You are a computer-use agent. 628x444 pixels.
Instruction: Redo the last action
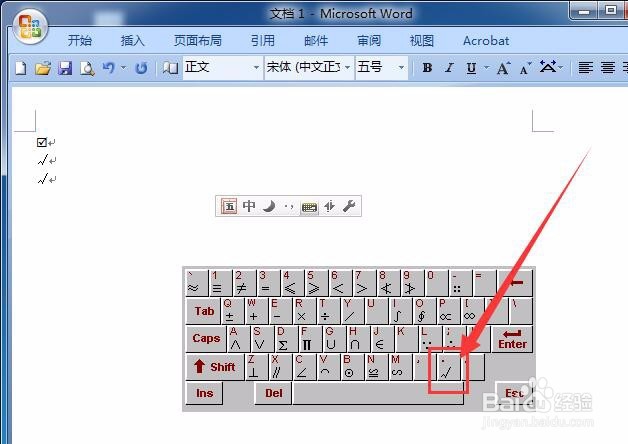click(141, 68)
